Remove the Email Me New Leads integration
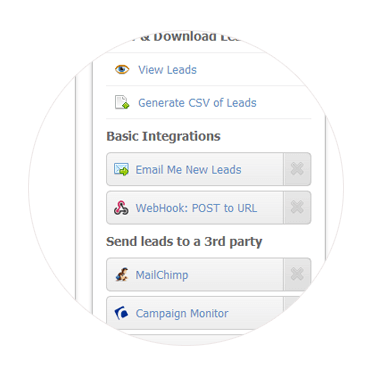Screen dimensions: 372x388 [297, 169]
